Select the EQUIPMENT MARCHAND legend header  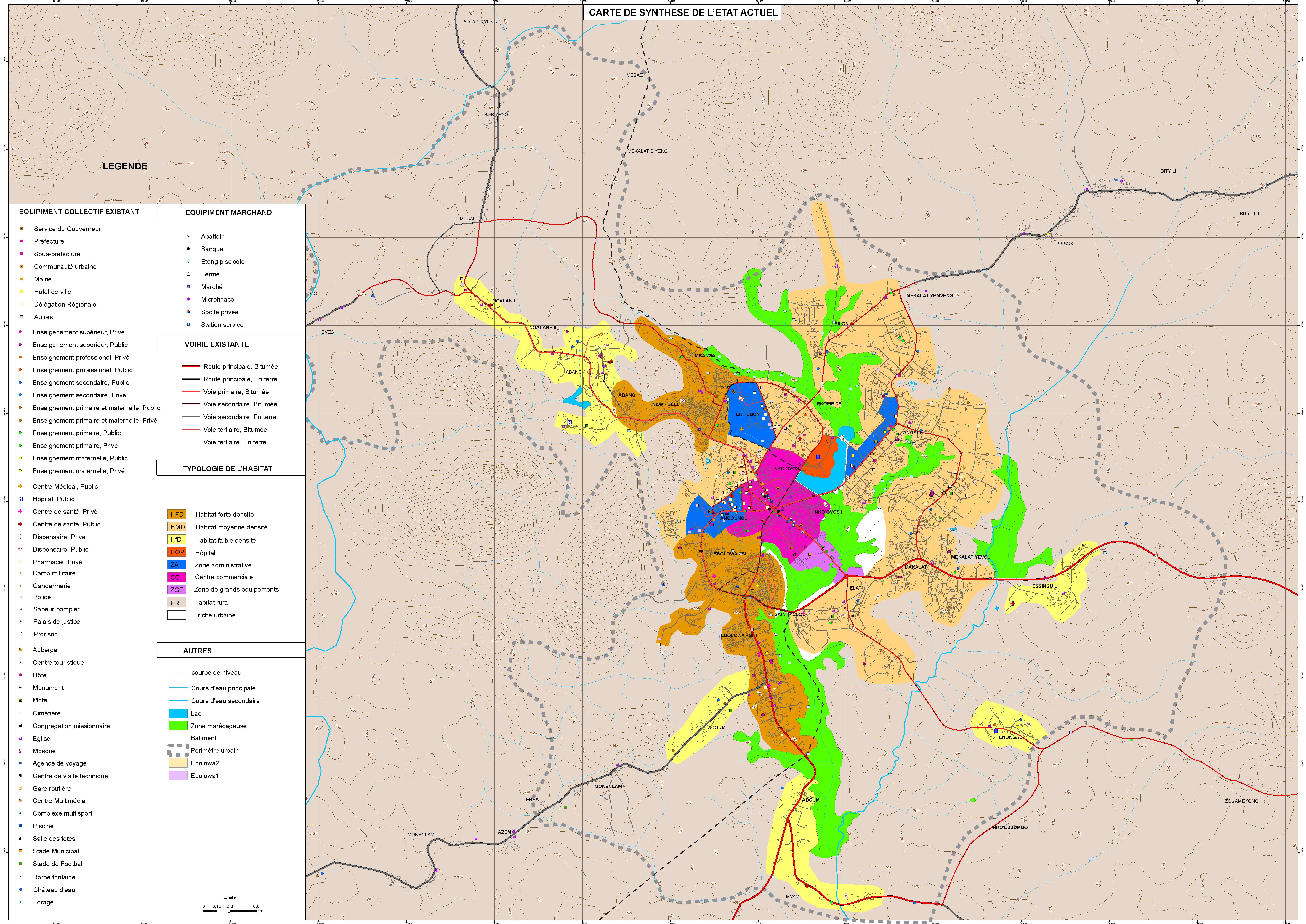pos(229,212)
